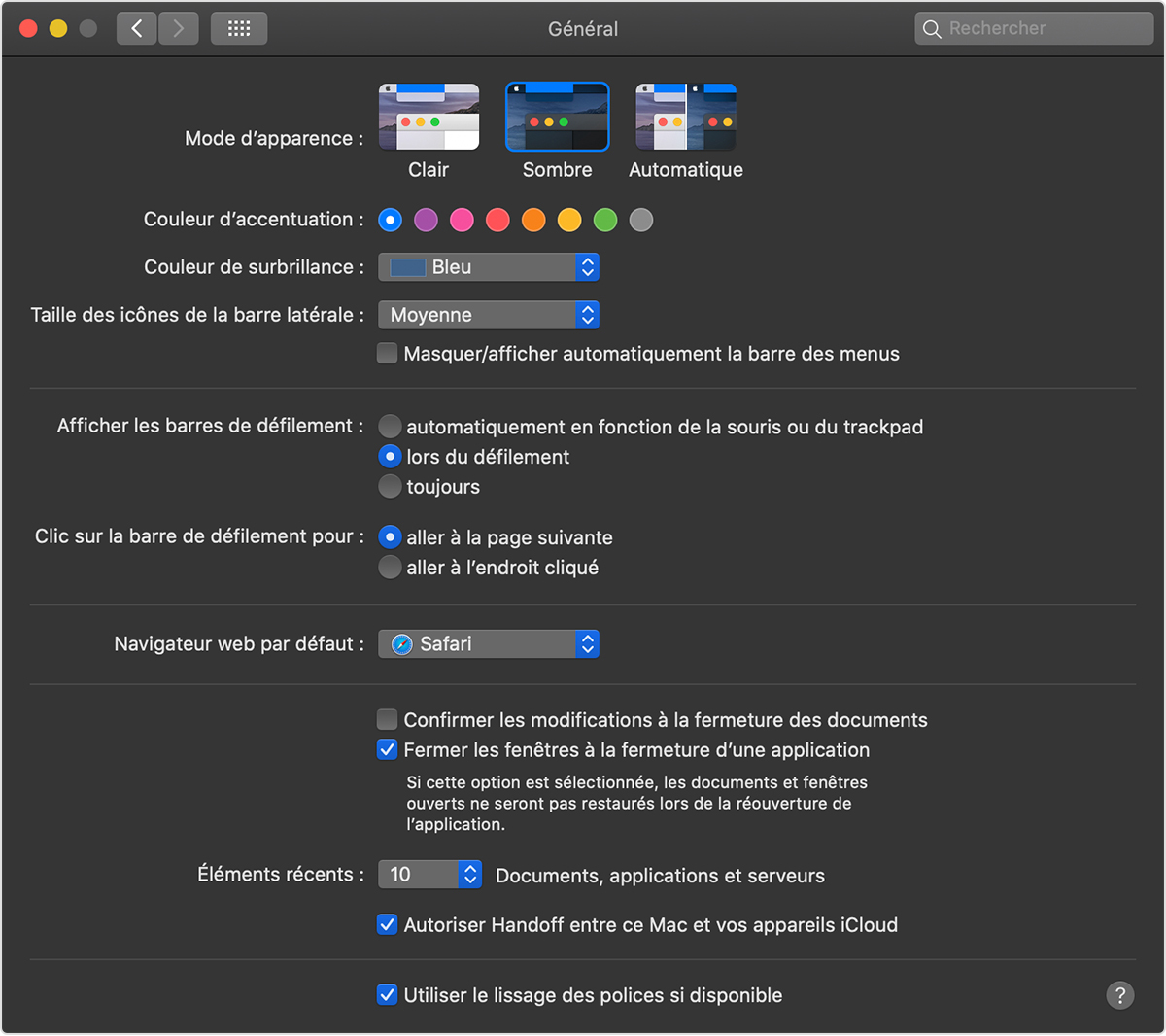
Task: Click the back arrow in toolbar
Action: 137,28
